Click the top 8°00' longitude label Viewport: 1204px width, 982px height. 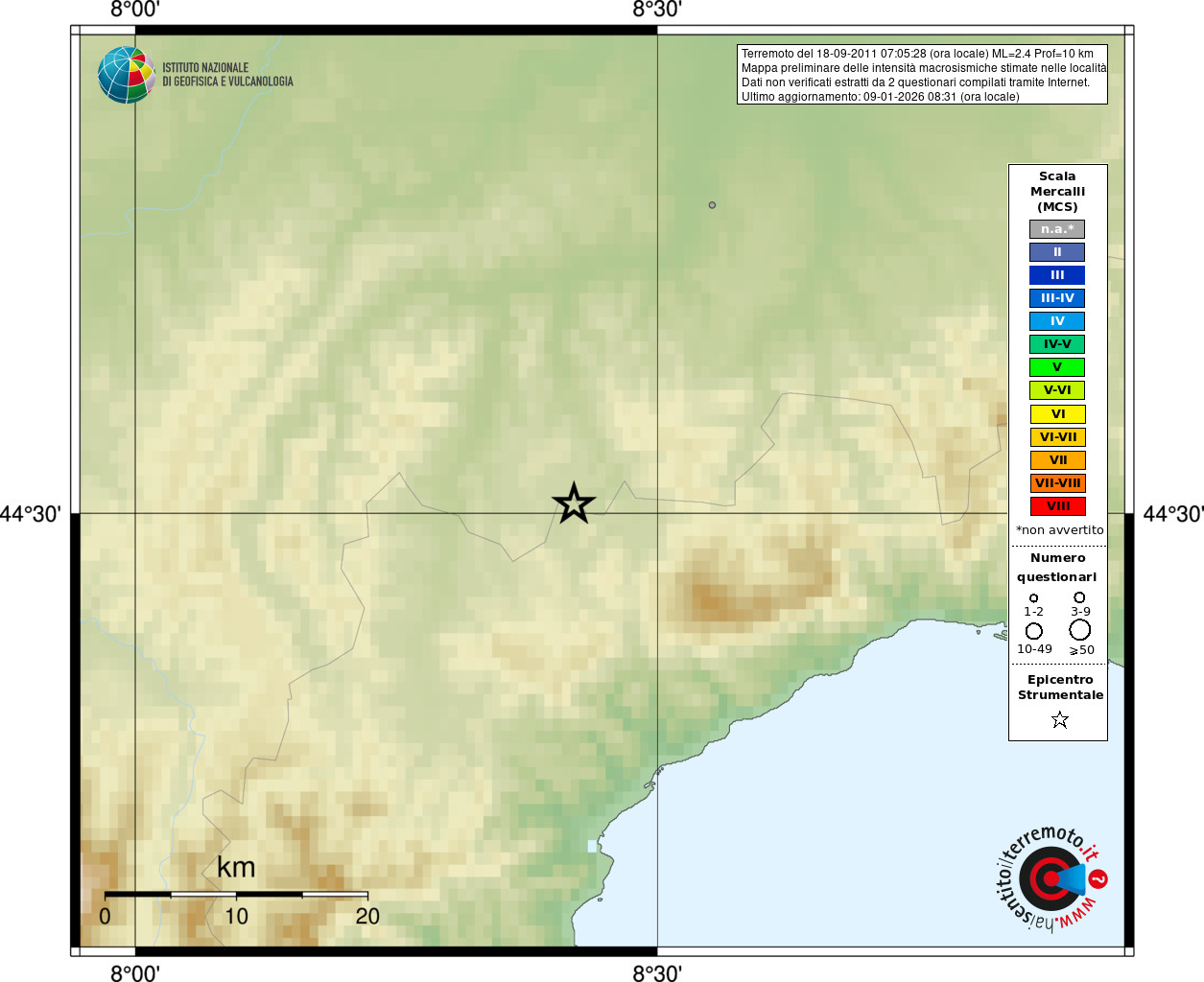135,11
